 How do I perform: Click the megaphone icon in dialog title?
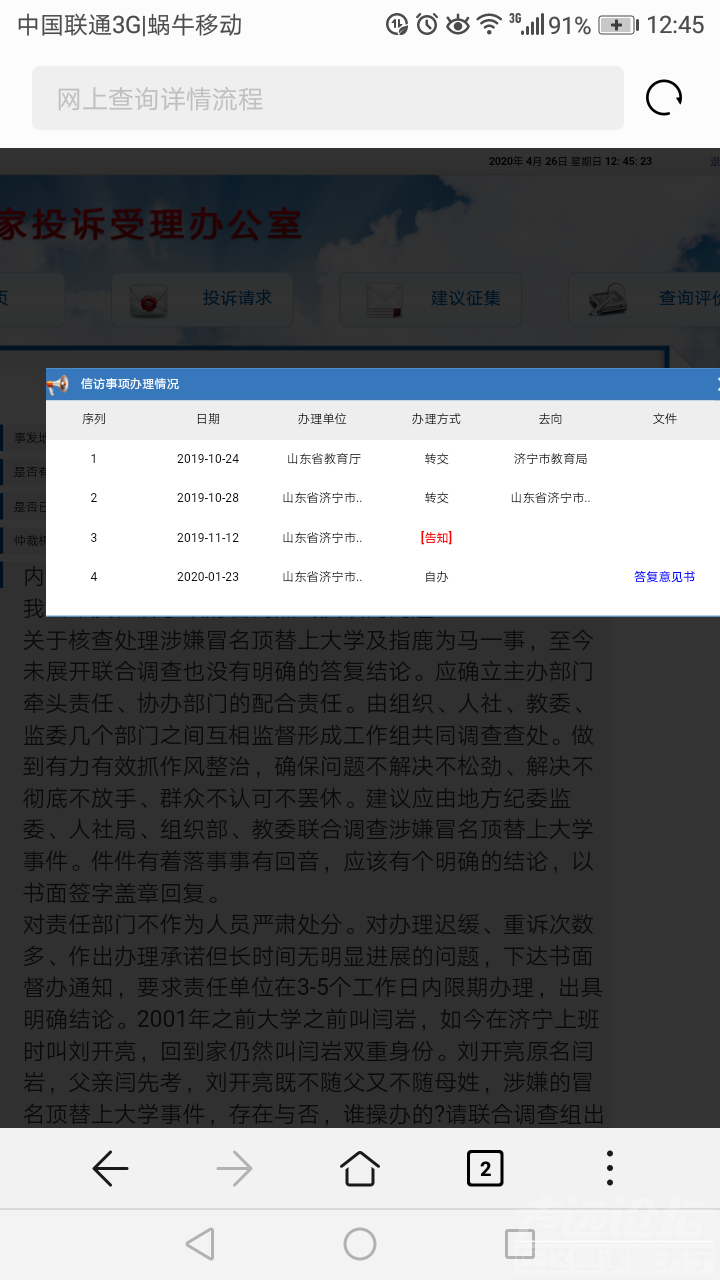[x=58, y=384]
